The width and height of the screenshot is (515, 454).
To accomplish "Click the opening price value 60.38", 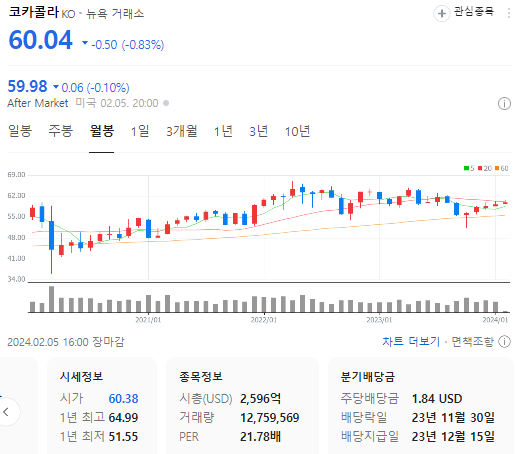I will click(x=123, y=399).
